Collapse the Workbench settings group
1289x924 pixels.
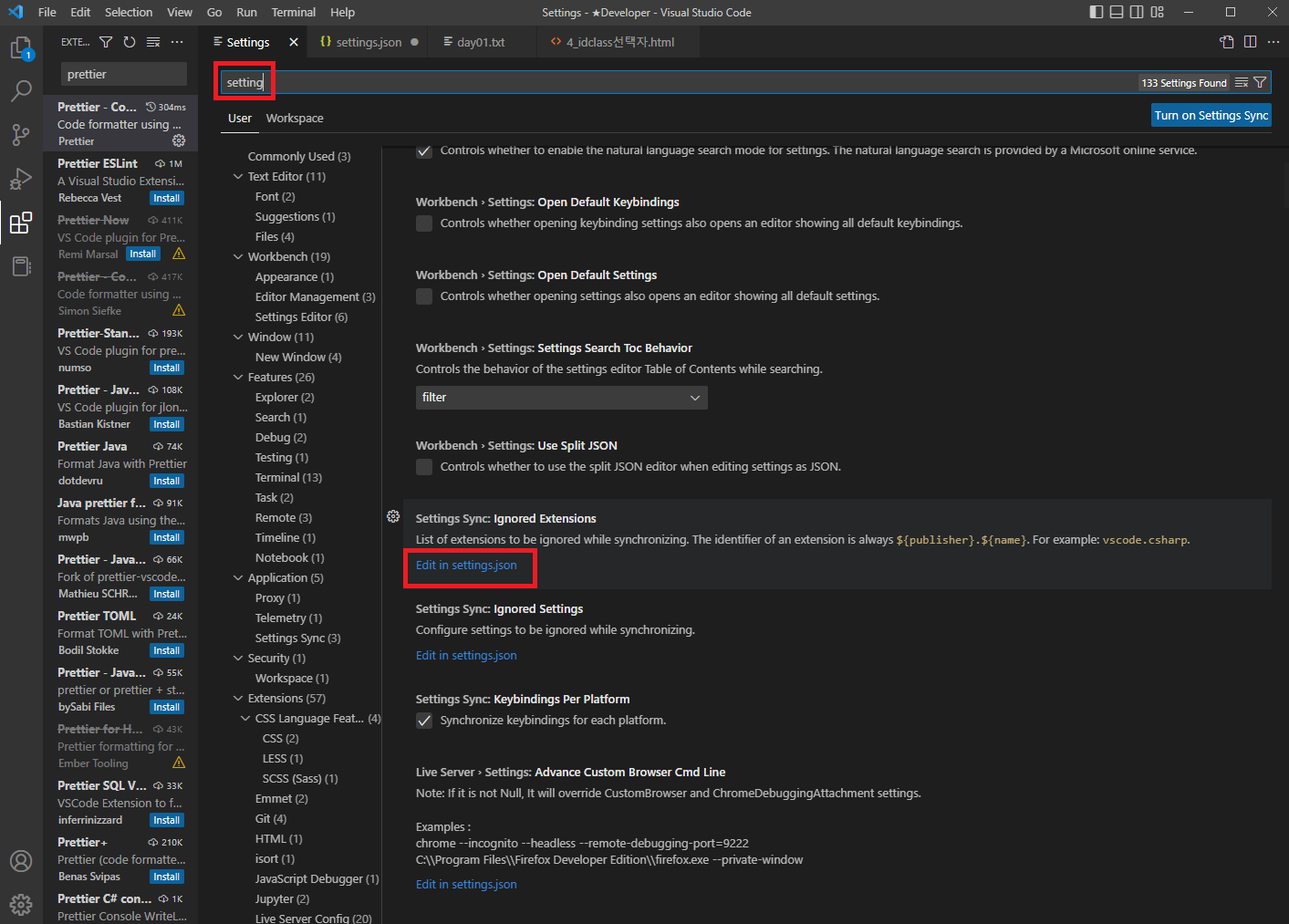pyautogui.click(x=238, y=257)
